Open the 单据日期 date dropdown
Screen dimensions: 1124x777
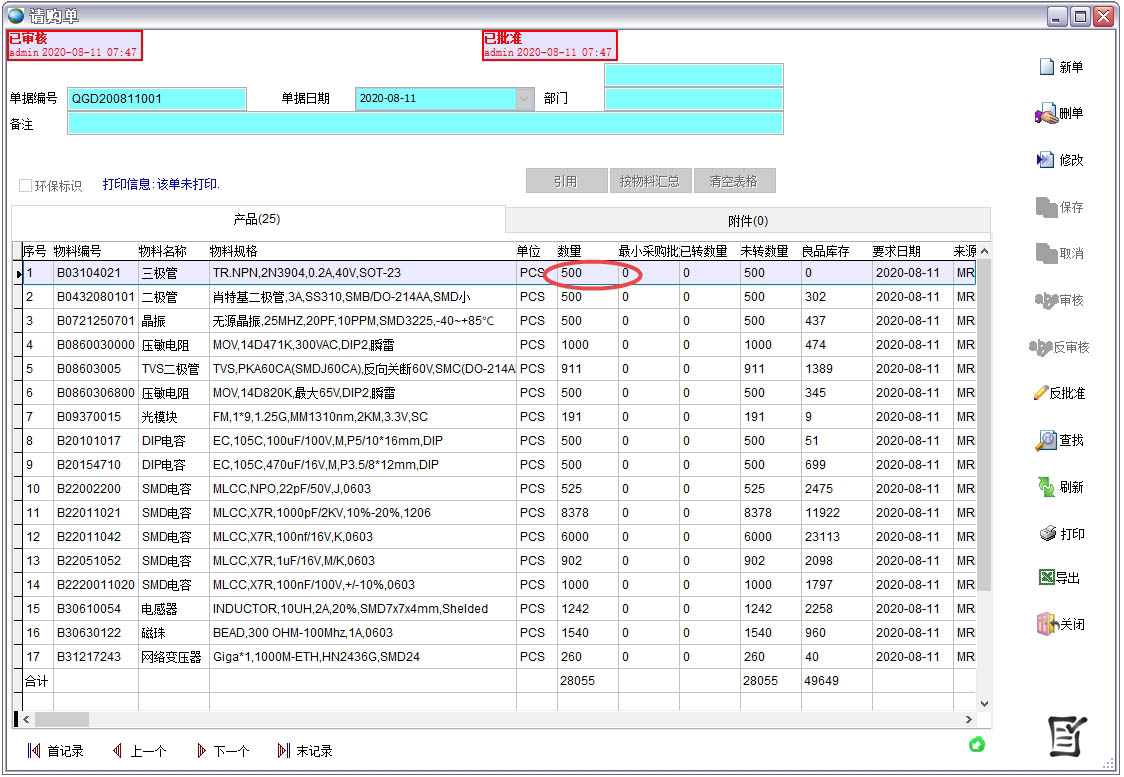tap(525, 99)
